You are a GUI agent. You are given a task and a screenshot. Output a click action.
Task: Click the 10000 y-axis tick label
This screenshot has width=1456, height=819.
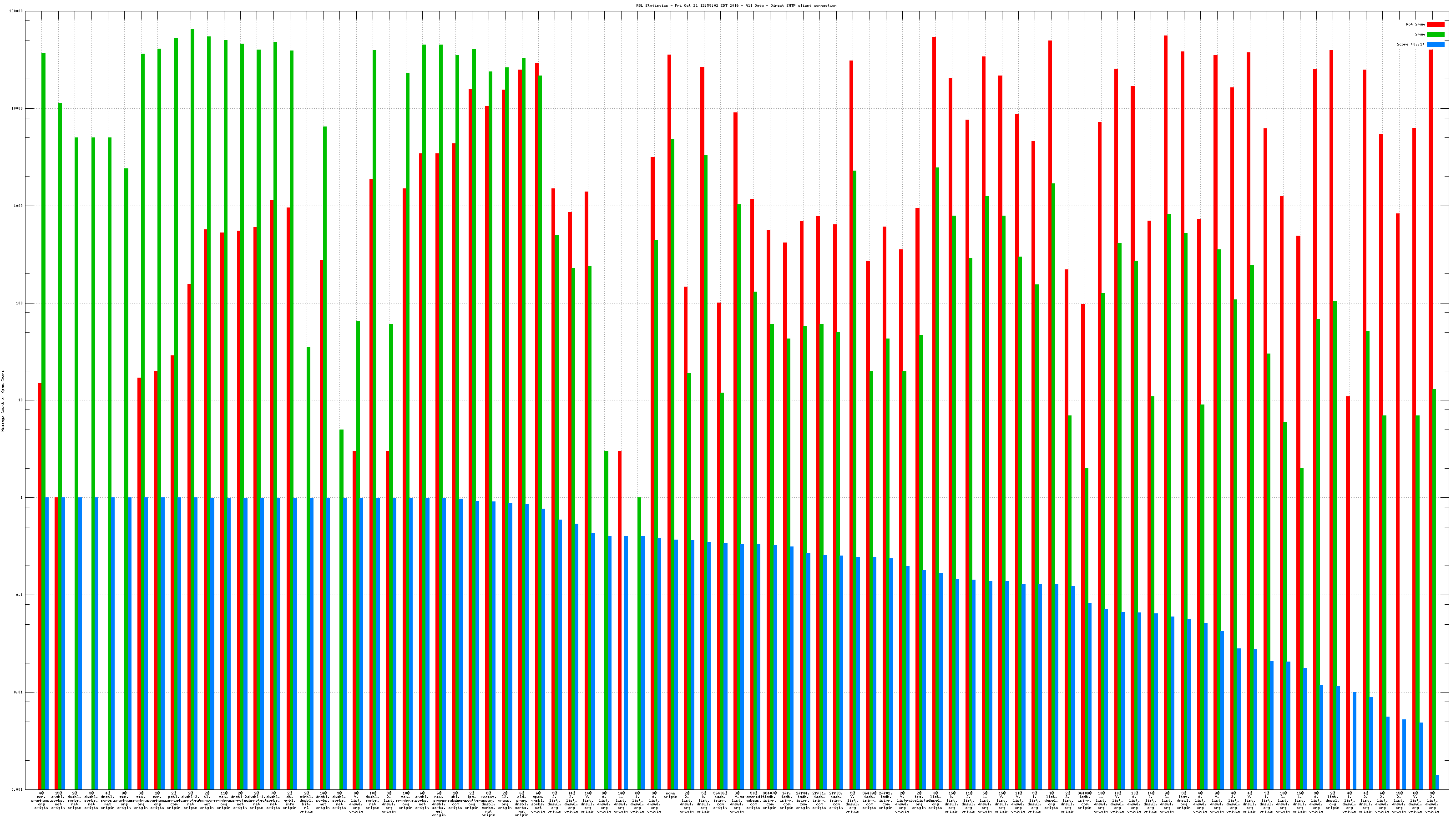[18, 109]
